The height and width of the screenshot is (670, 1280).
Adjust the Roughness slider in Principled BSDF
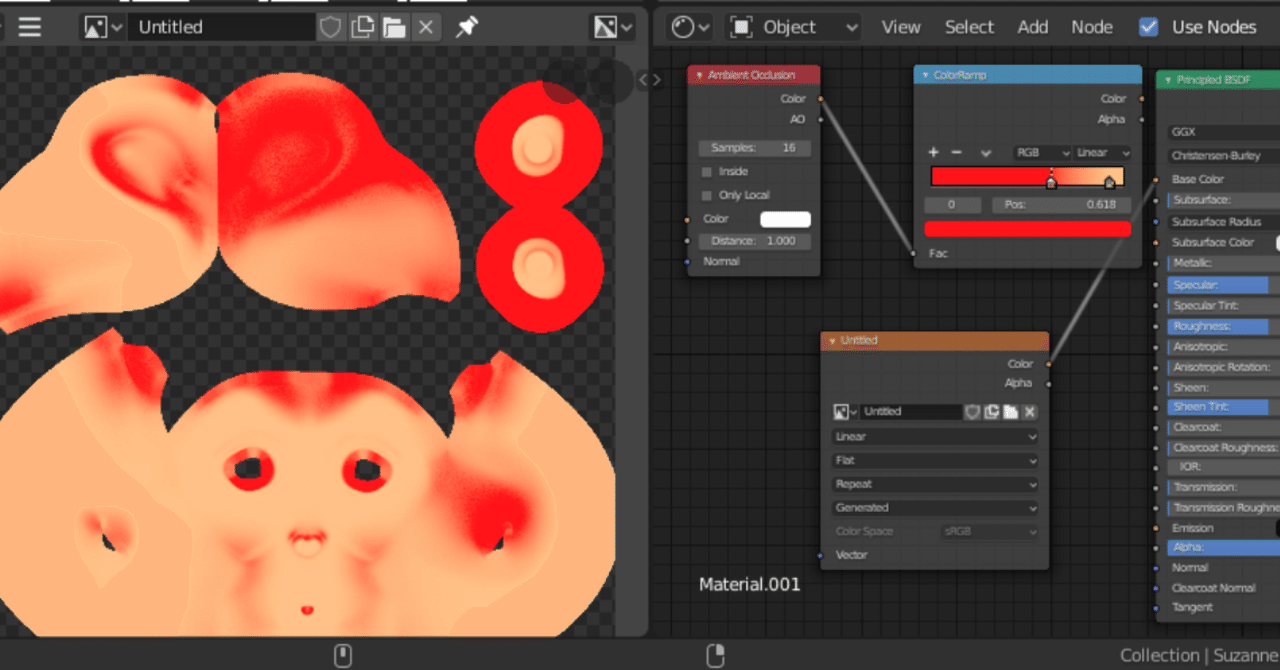tap(1224, 327)
